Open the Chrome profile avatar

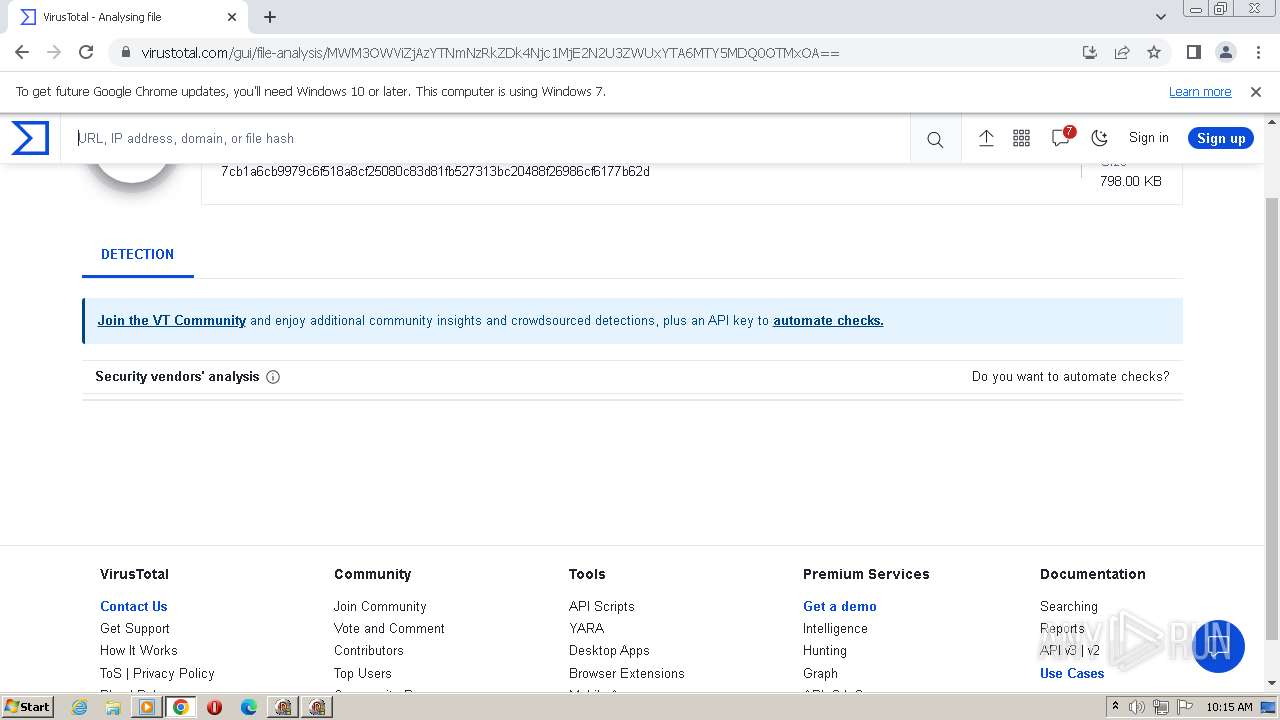[1226, 52]
